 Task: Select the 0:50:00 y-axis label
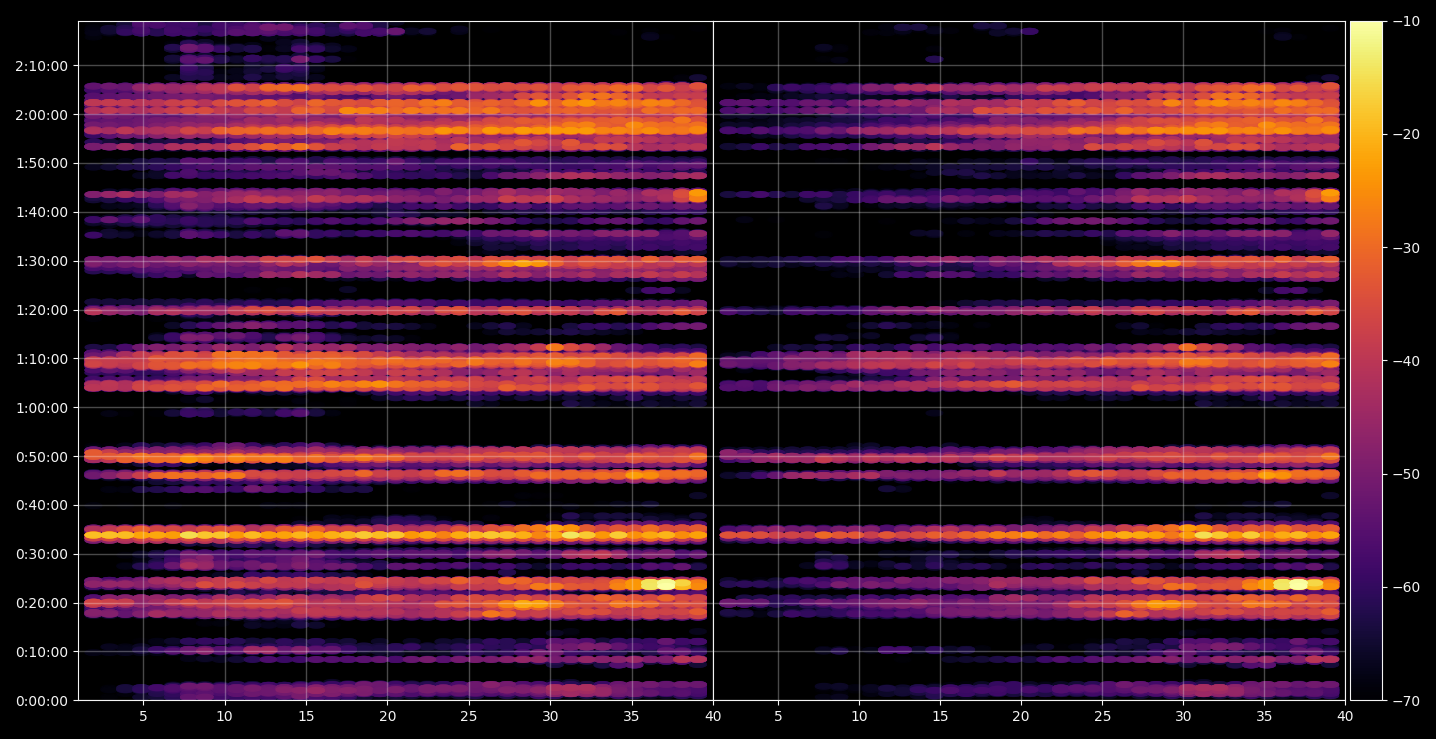click(x=43, y=456)
